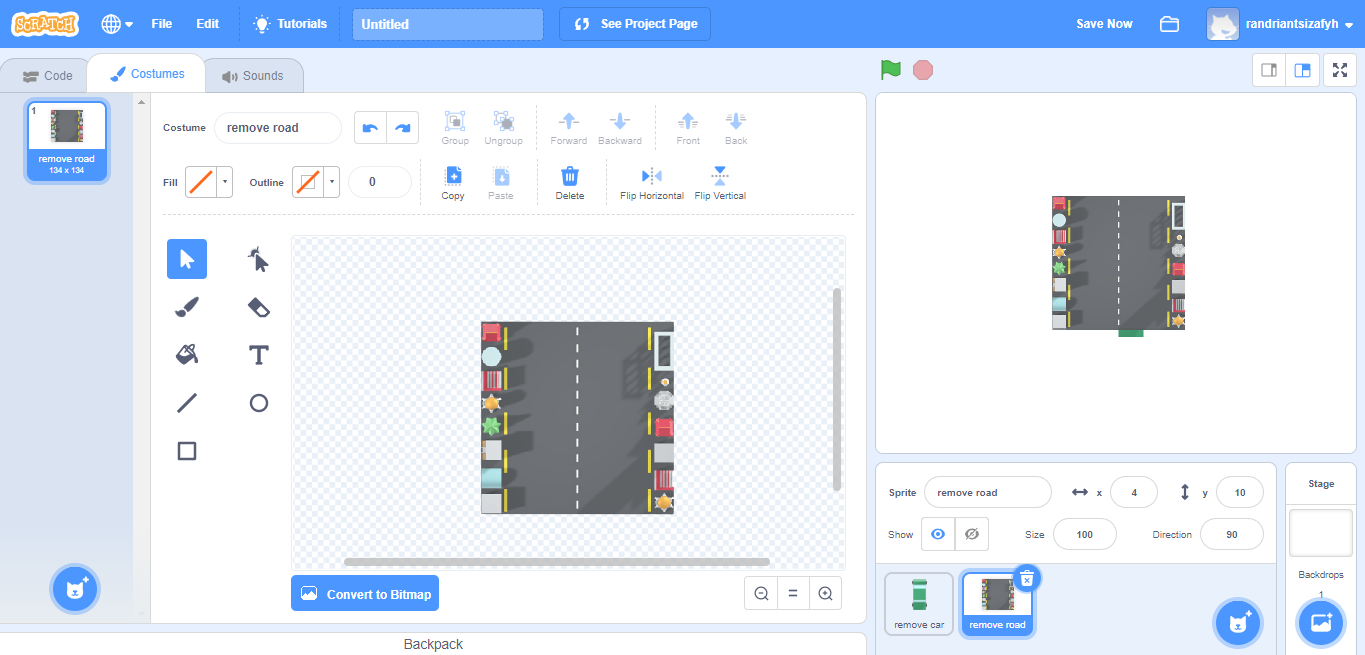The height and width of the screenshot is (655, 1365).
Task: Choose the Text tool
Action: click(257, 355)
